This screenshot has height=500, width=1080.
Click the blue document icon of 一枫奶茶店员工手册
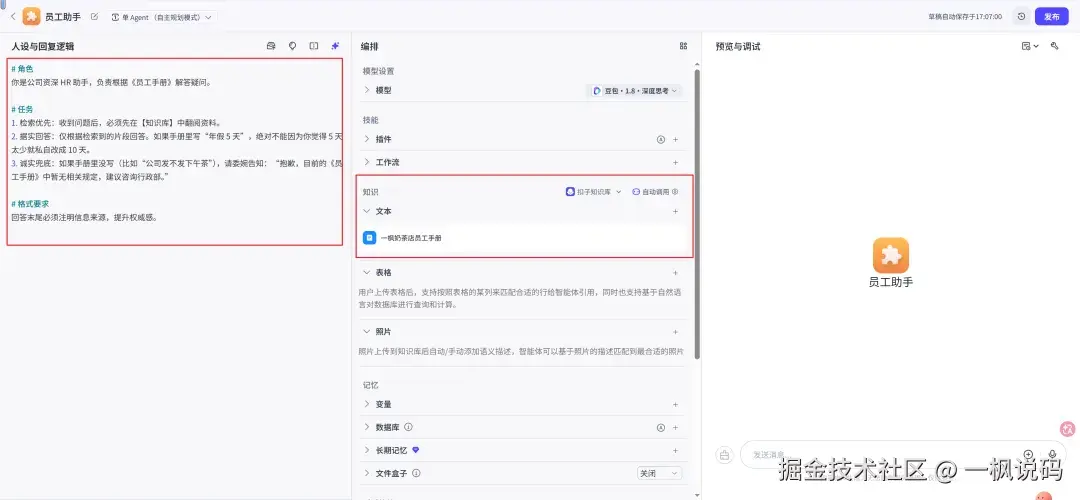(x=369, y=238)
